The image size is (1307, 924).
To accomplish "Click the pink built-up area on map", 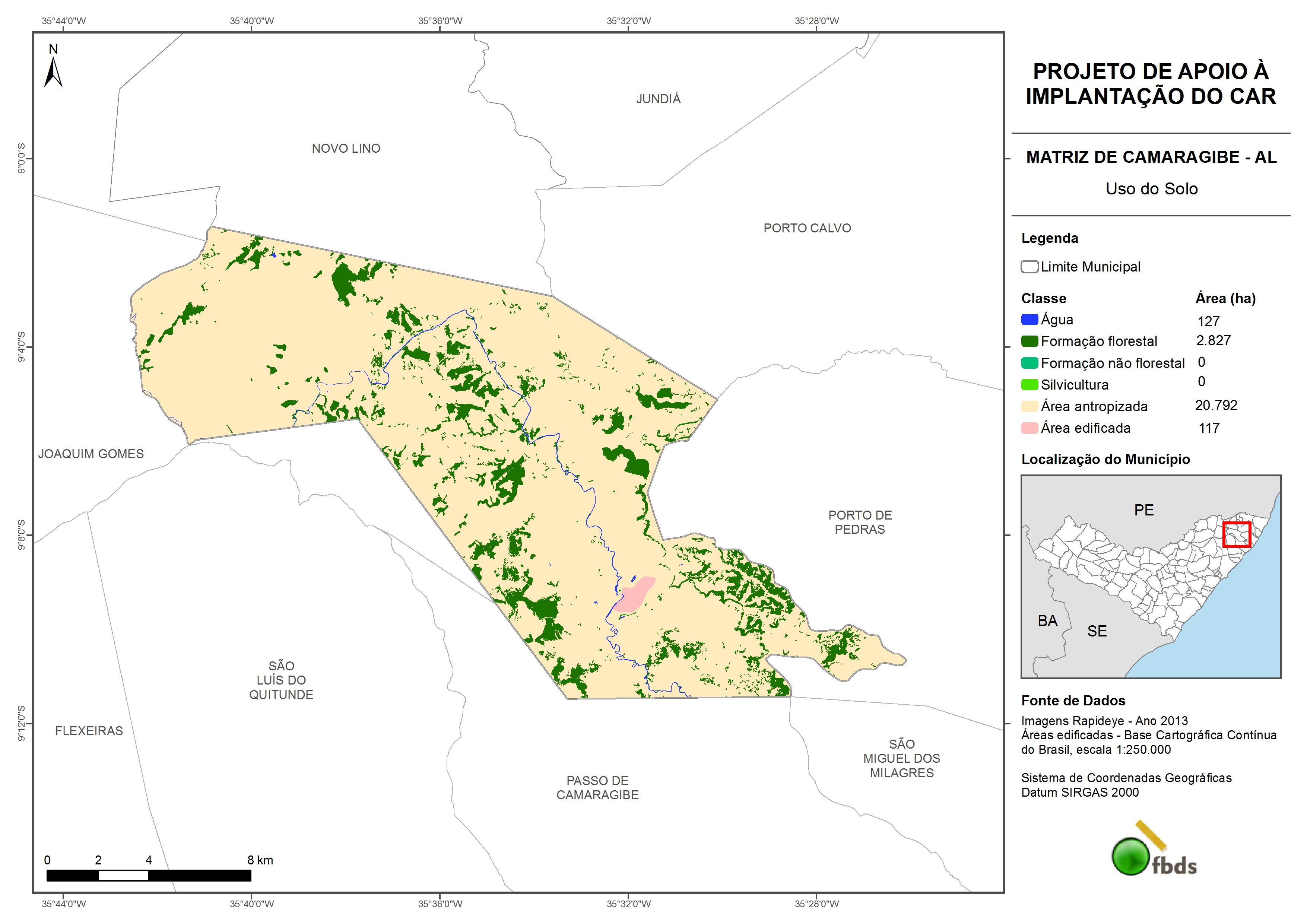I will point(635,596).
